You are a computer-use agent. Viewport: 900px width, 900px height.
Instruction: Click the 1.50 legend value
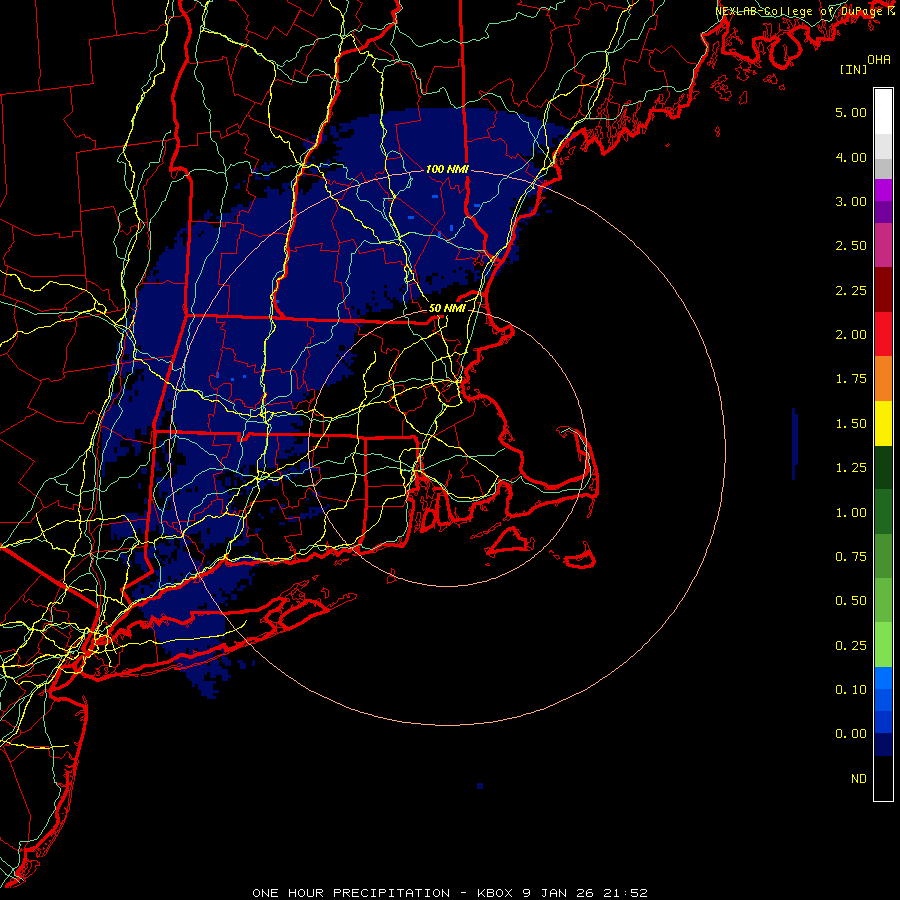(851, 424)
